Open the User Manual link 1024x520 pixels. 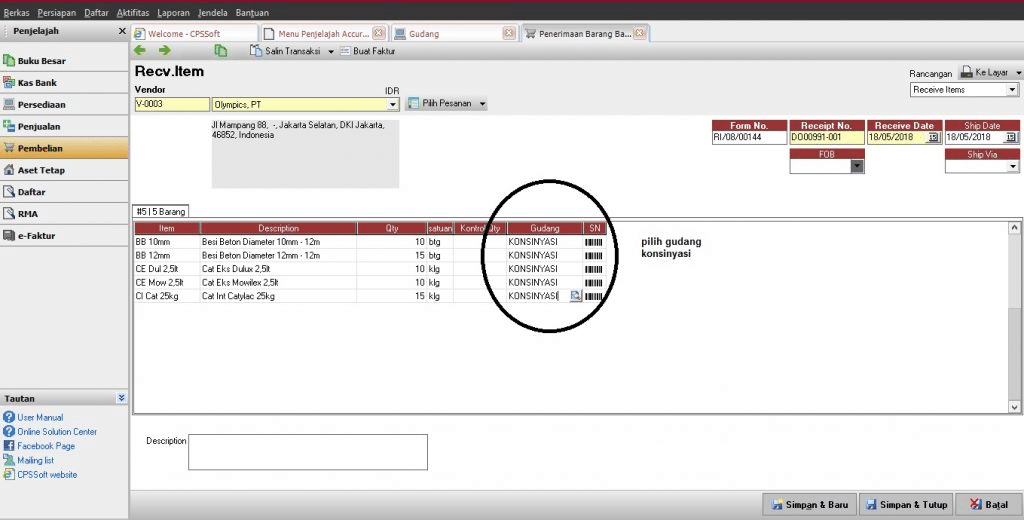tap(40, 417)
